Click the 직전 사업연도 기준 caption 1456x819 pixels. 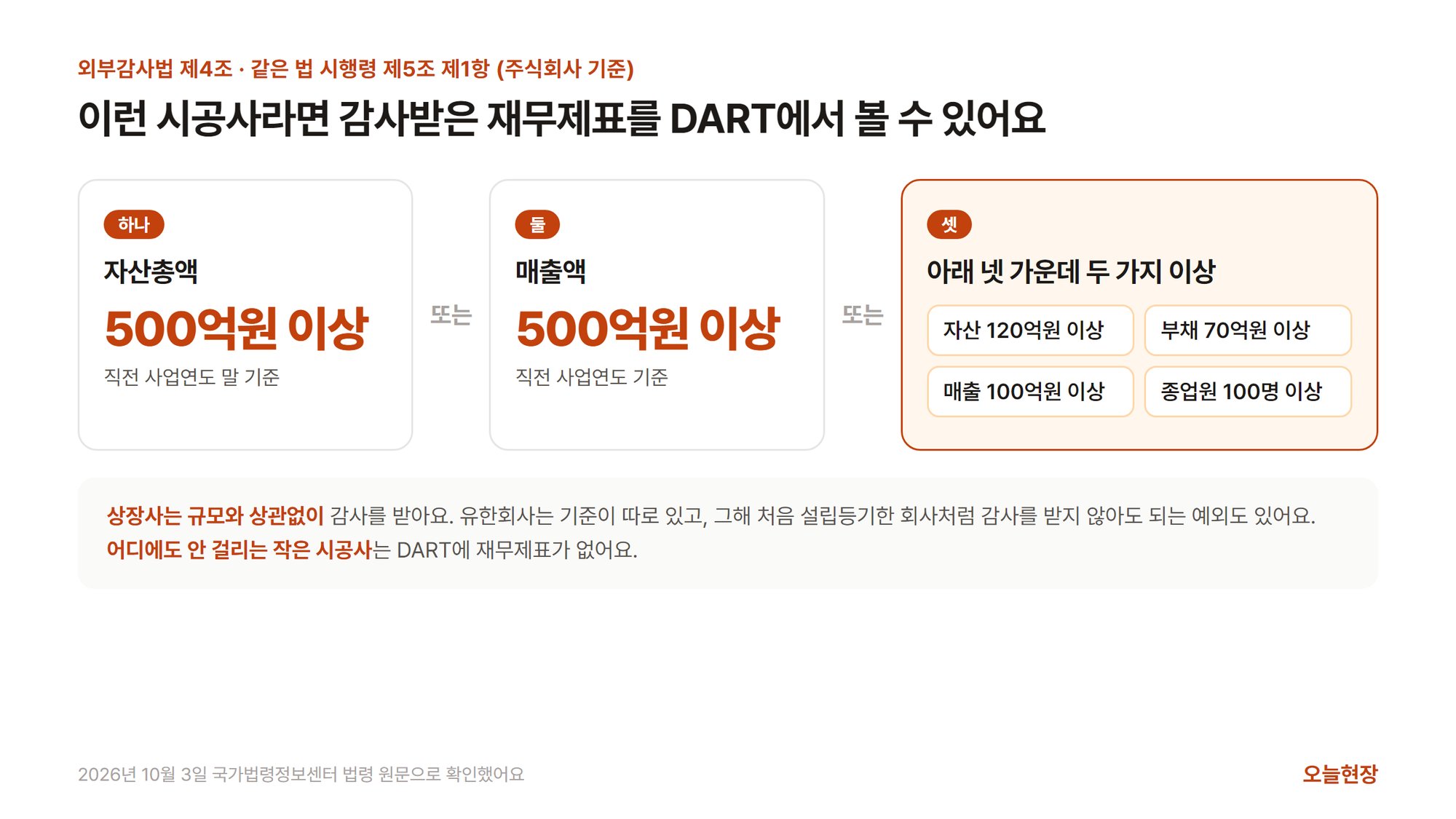592,377
